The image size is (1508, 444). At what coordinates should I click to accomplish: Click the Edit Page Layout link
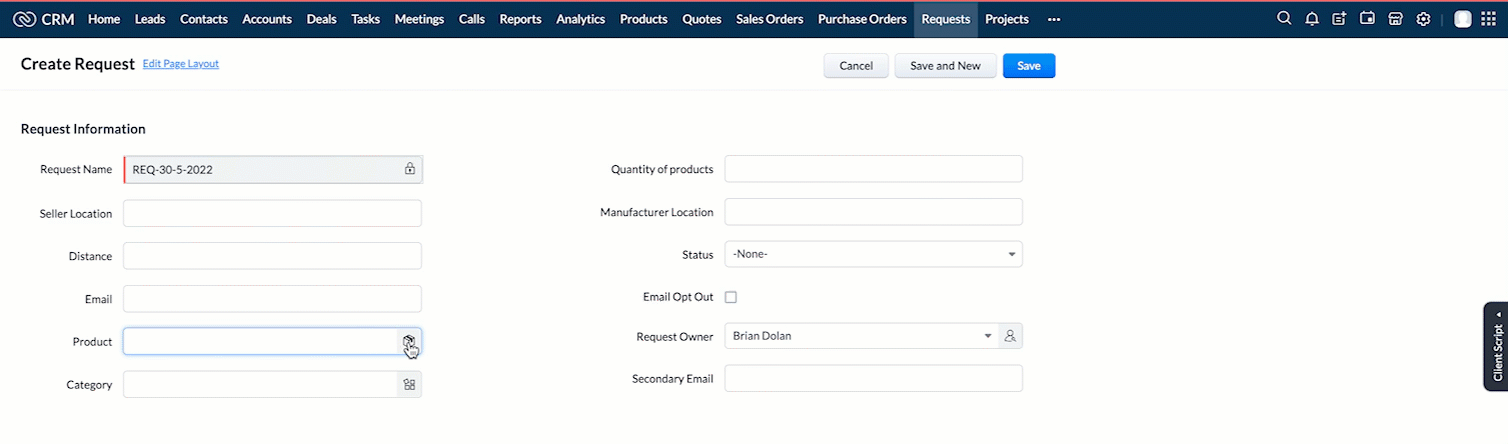[181, 64]
